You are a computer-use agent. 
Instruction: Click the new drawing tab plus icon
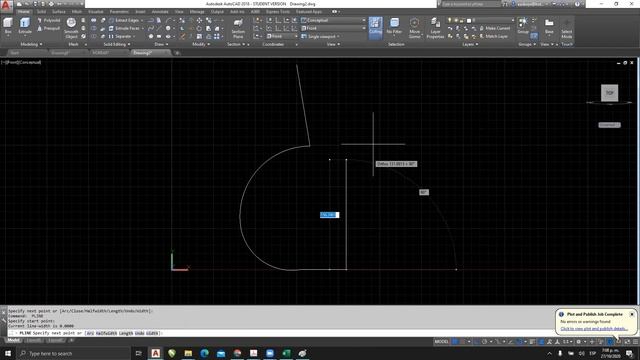click(x=177, y=53)
